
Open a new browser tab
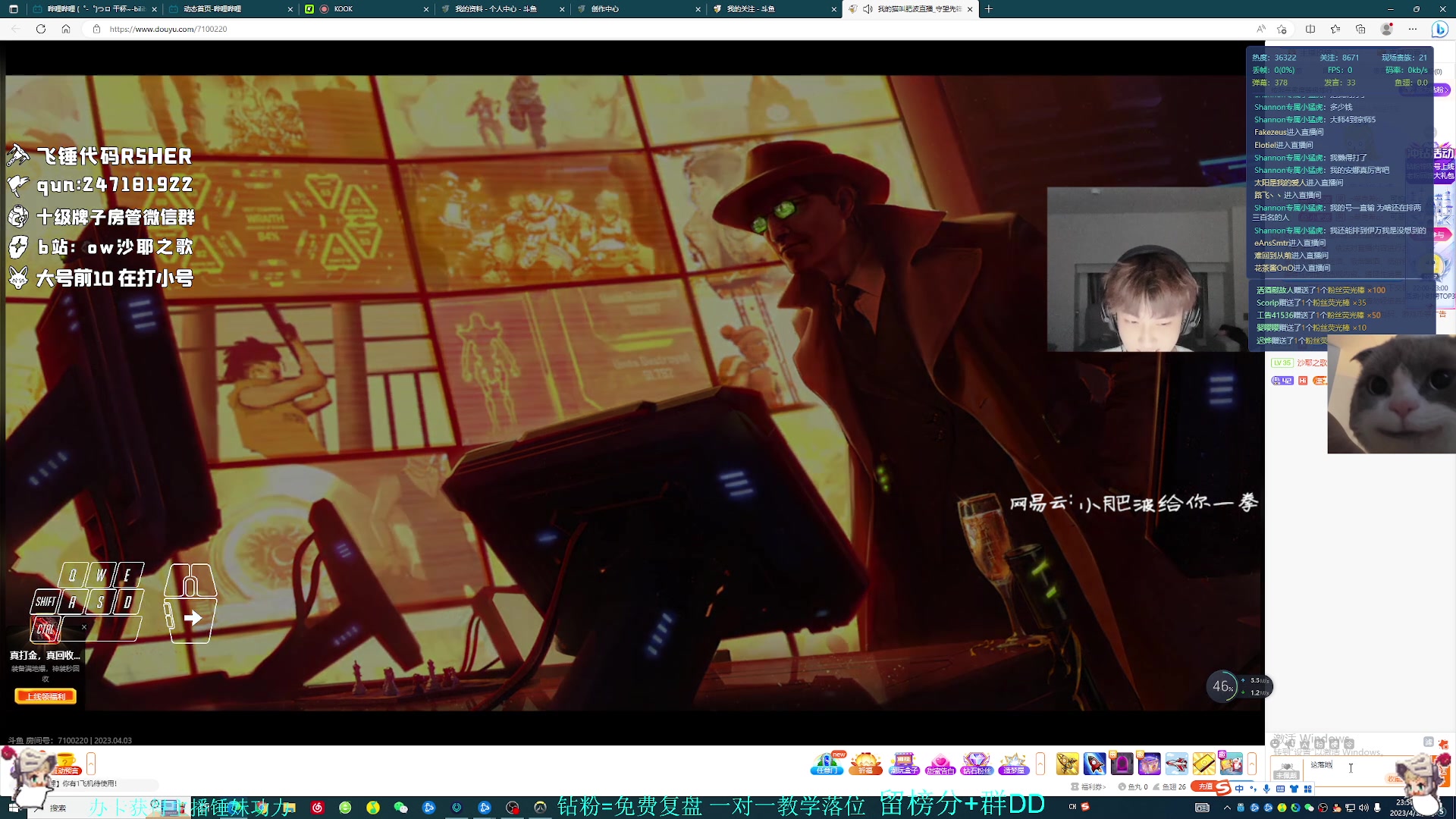(989, 9)
